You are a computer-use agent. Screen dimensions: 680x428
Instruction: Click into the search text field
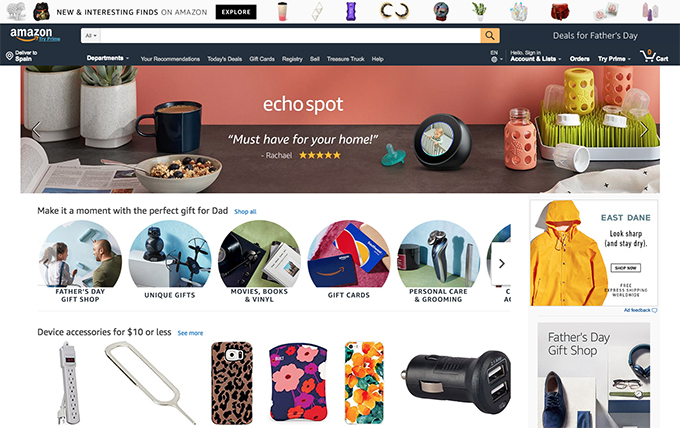point(290,36)
